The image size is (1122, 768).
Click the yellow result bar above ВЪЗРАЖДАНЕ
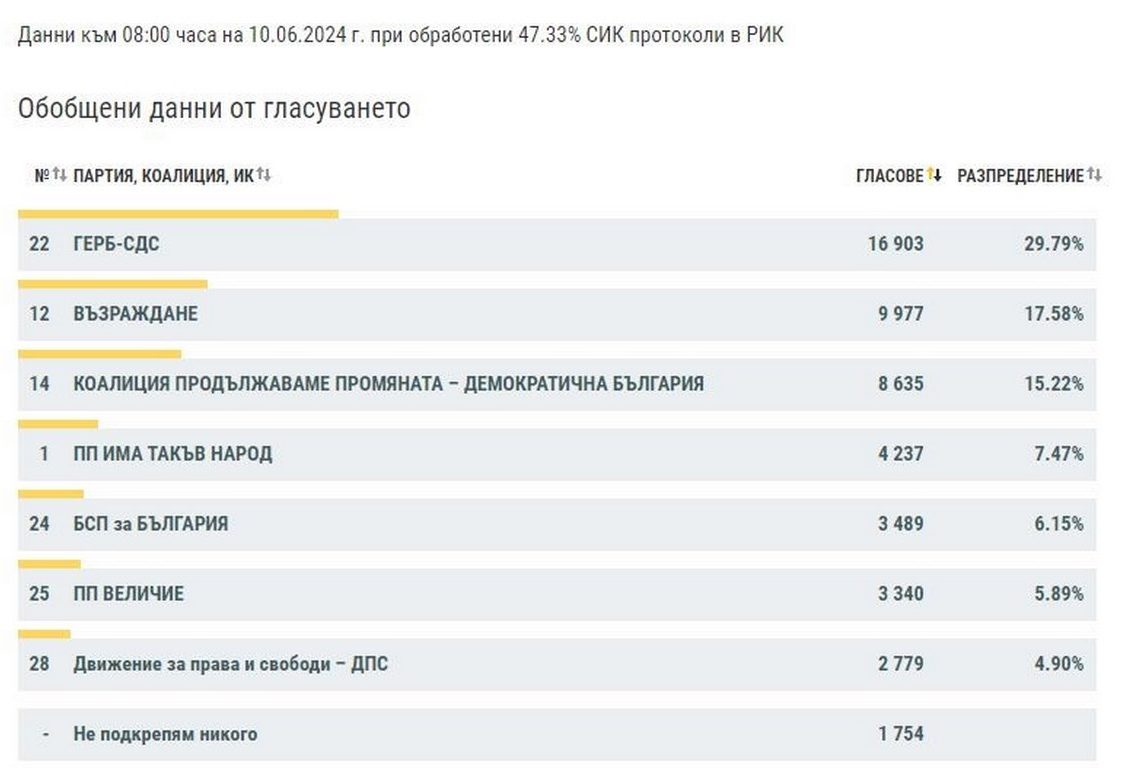point(112,284)
